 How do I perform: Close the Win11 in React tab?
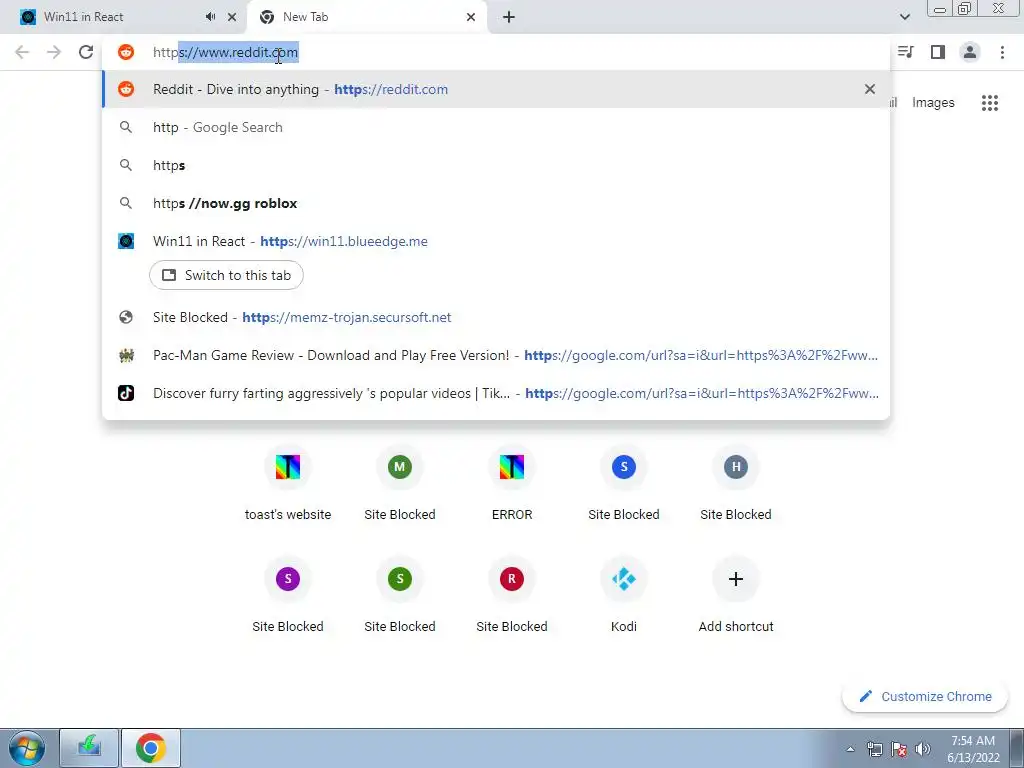coord(232,17)
